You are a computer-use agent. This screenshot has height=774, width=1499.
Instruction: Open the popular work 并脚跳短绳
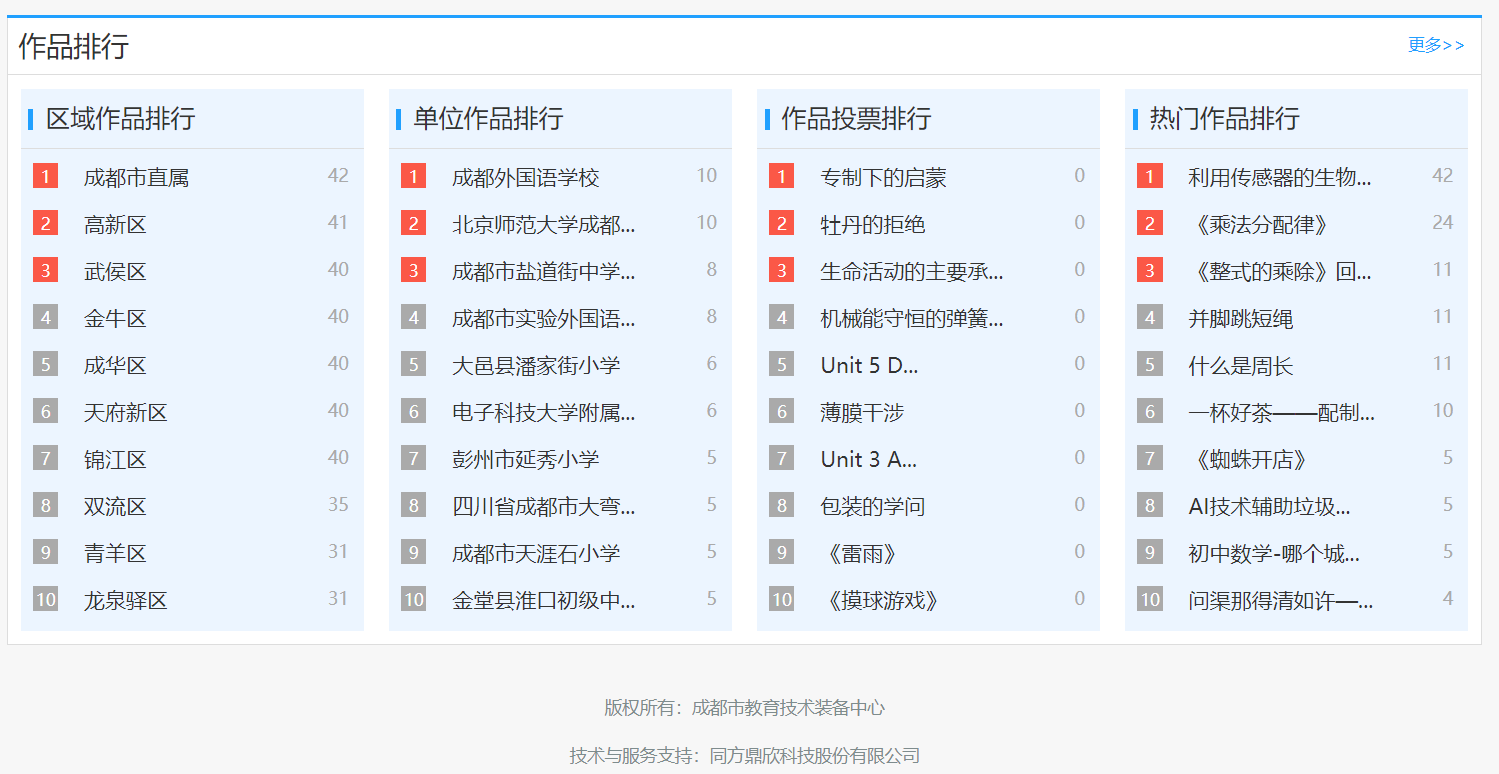click(1240, 319)
